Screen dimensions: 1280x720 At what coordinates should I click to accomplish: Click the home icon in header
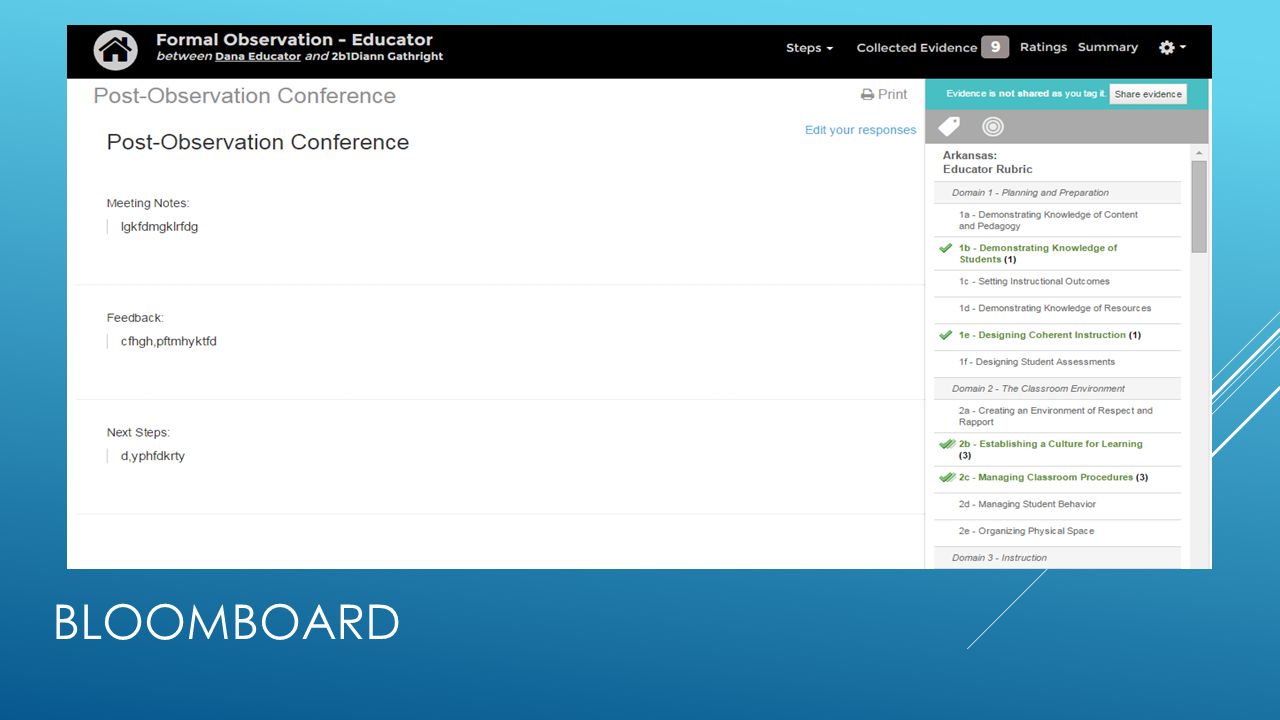pos(116,51)
